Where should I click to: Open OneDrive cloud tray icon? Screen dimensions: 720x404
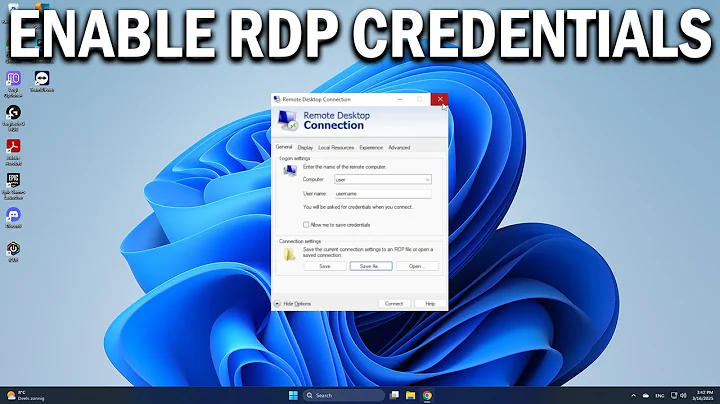(646, 395)
